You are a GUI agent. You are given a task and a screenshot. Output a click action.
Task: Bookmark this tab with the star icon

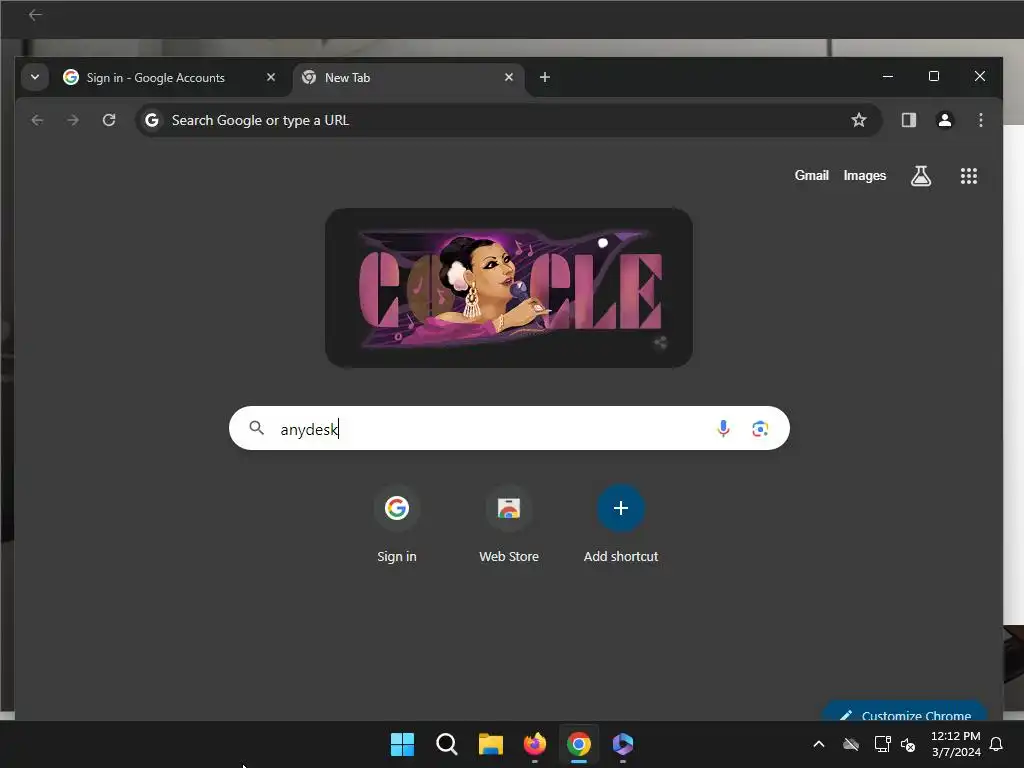(x=859, y=120)
